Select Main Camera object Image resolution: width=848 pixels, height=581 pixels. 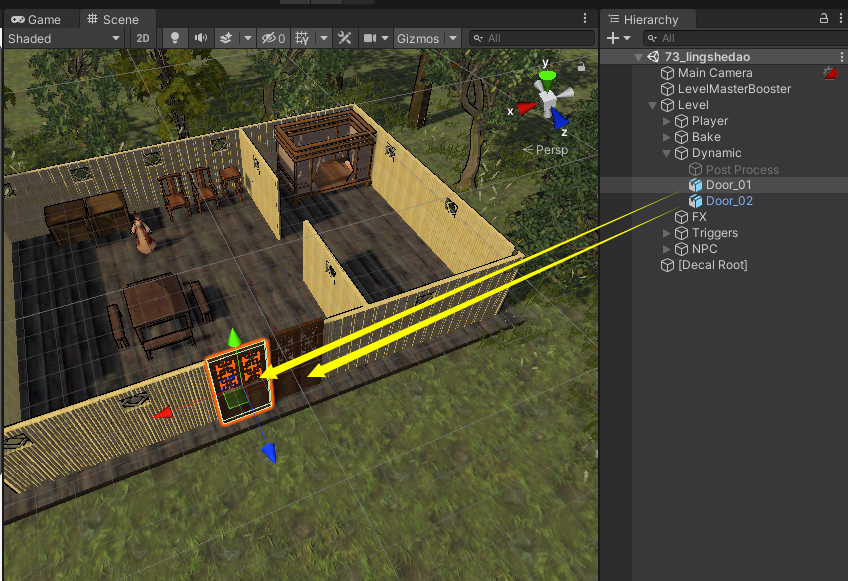715,73
